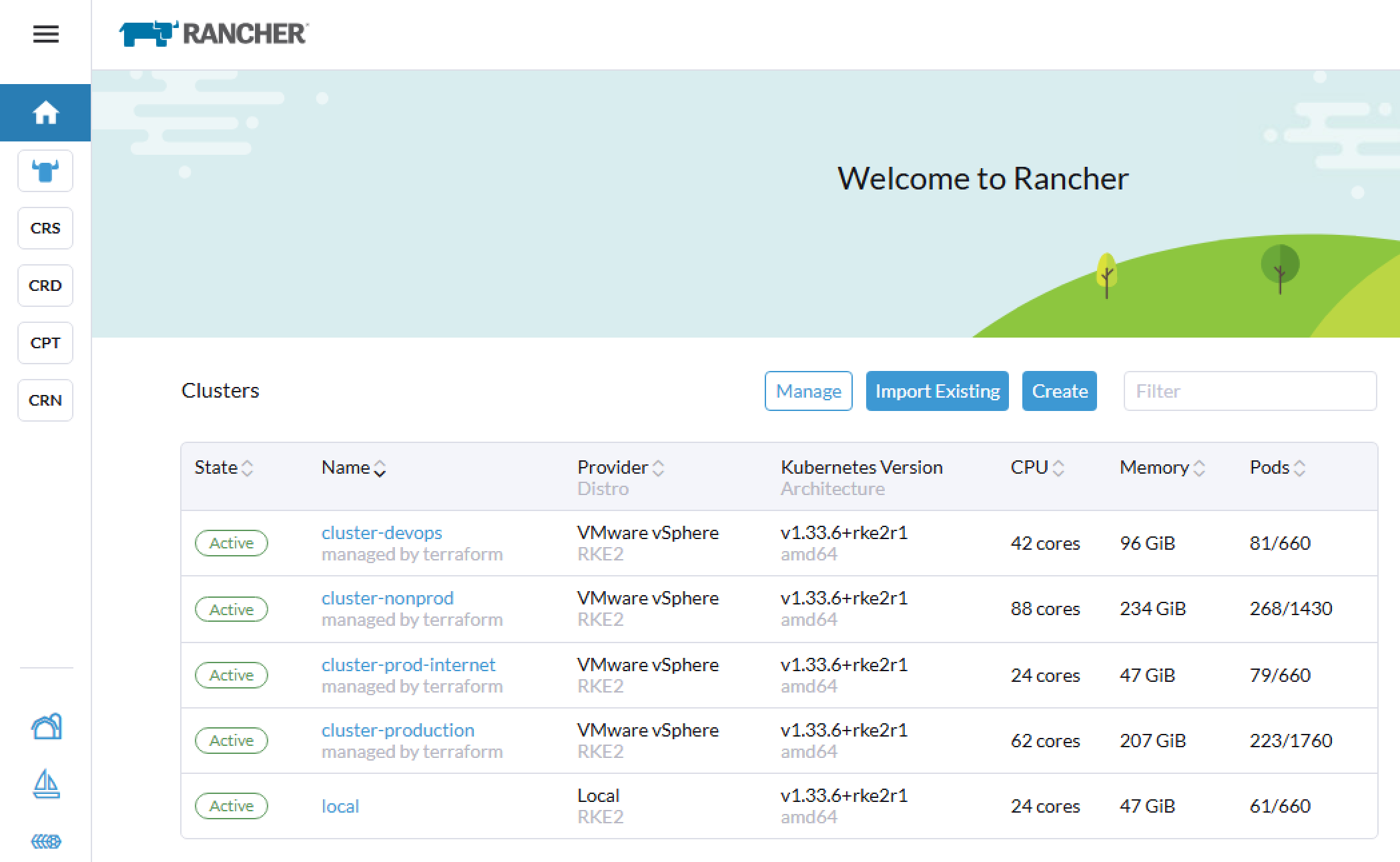The width and height of the screenshot is (1400, 862).
Task: Click the Manage button above the cluster list
Action: [x=808, y=391]
